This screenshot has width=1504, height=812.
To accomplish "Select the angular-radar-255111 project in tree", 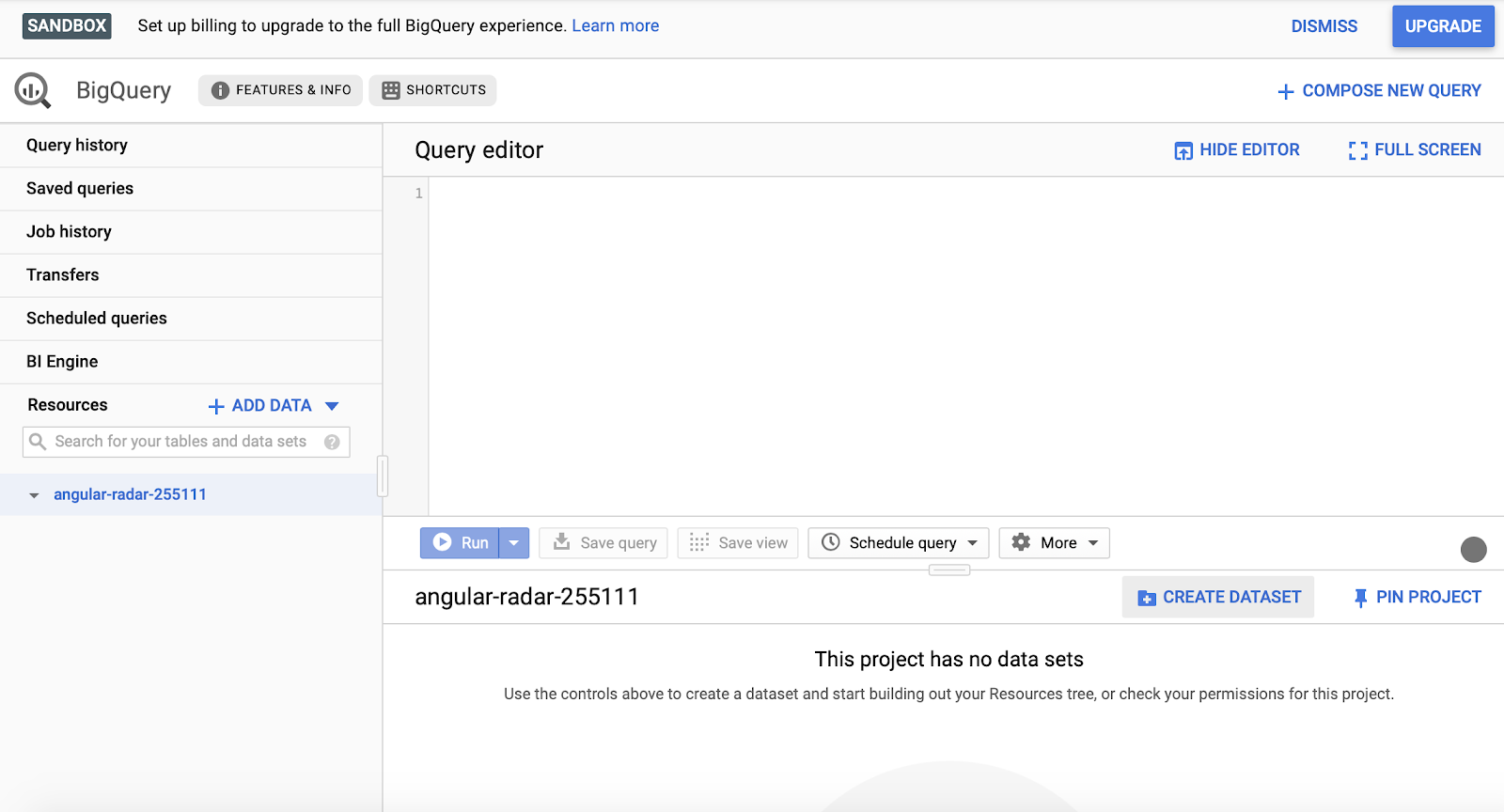I will tap(130, 494).
